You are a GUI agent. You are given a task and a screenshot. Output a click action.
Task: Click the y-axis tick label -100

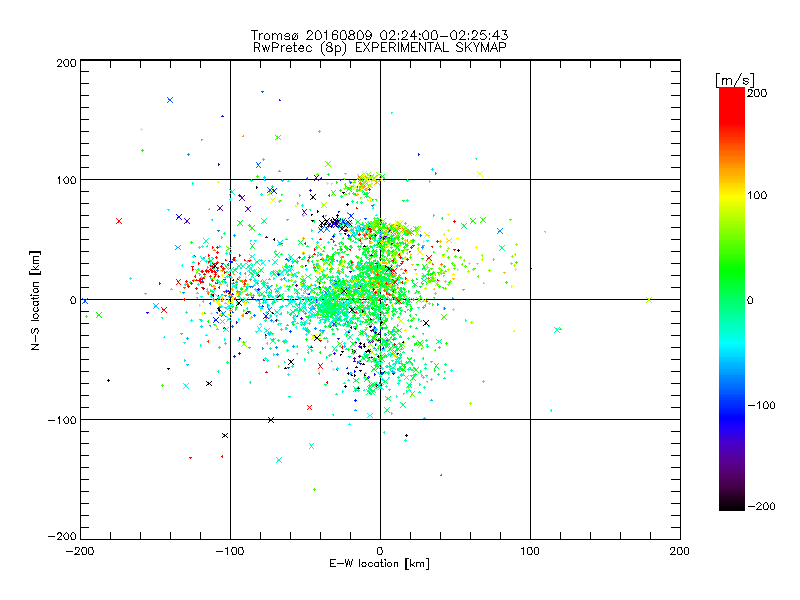[x=62, y=420]
